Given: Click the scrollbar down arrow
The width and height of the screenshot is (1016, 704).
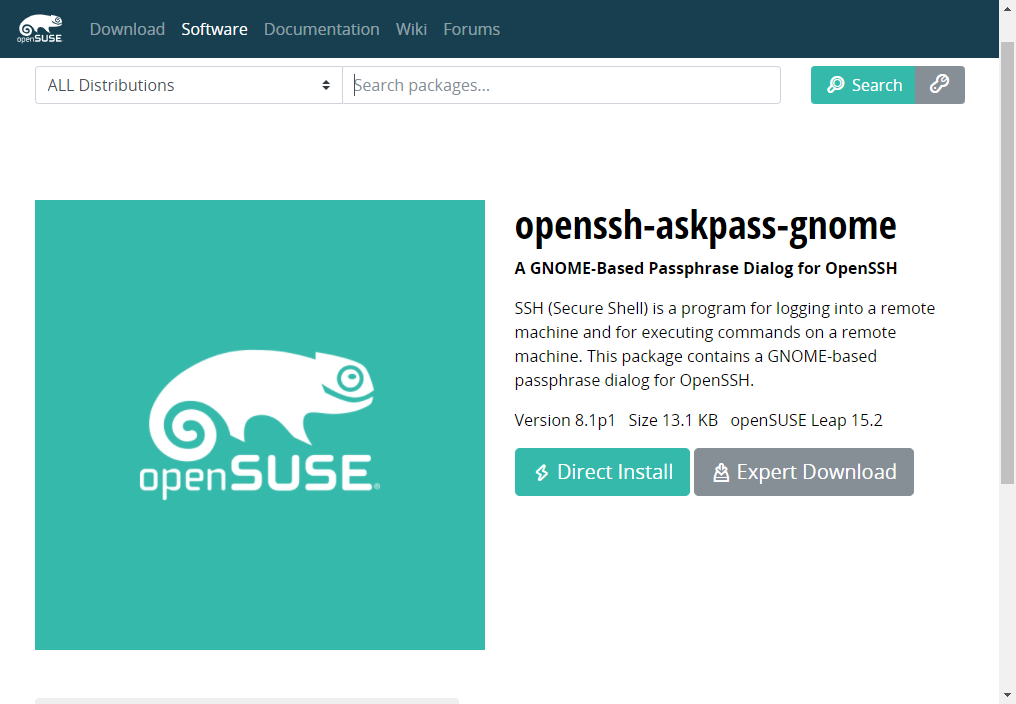Looking at the screenshot, I should click(1007, 697).
